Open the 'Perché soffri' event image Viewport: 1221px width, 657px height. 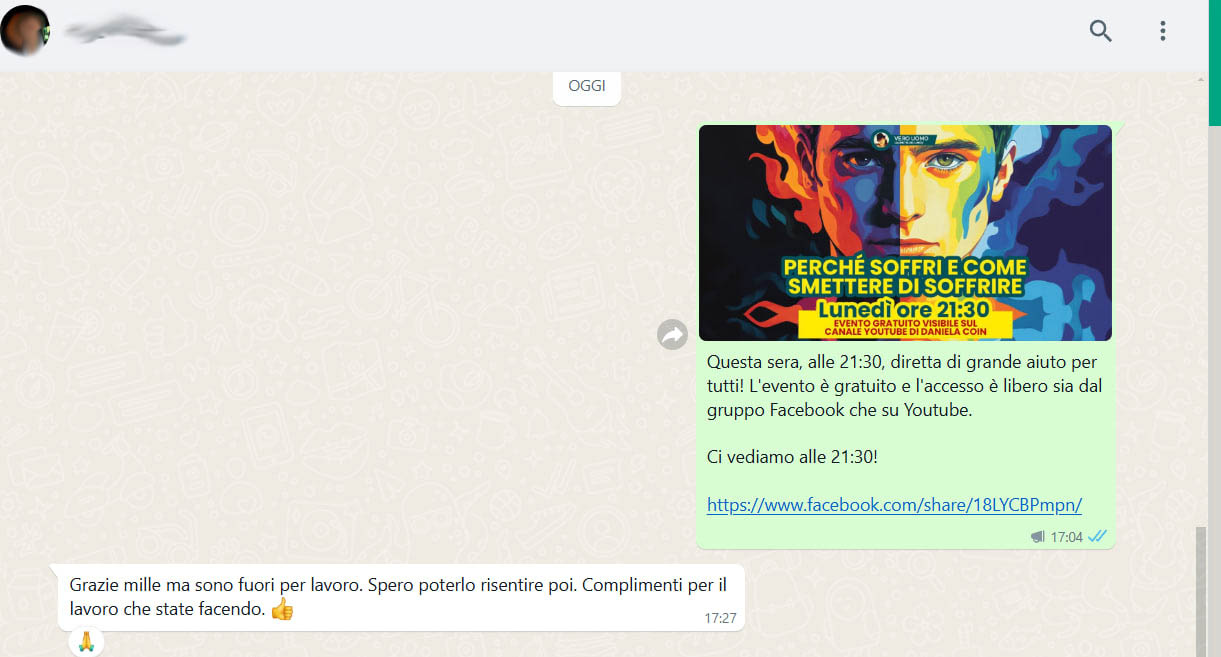tap(905, 233)
